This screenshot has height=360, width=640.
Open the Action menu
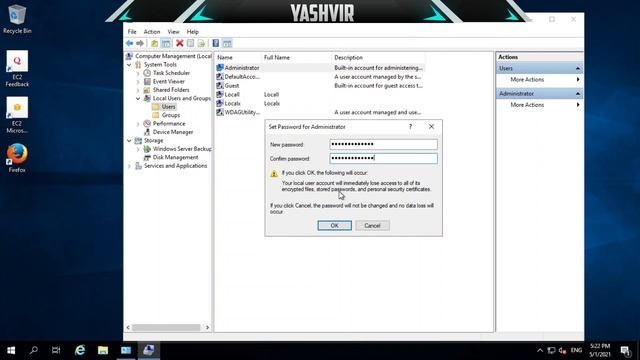click(x=152, y=31)
